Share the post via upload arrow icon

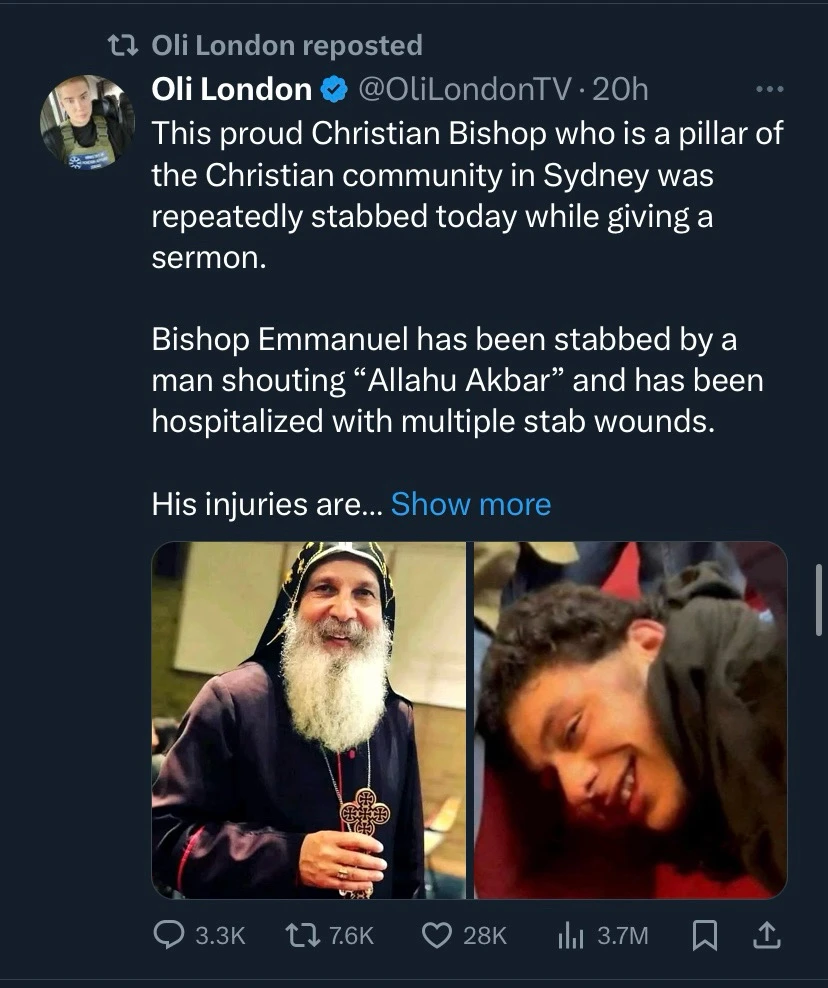click(766, 935)
